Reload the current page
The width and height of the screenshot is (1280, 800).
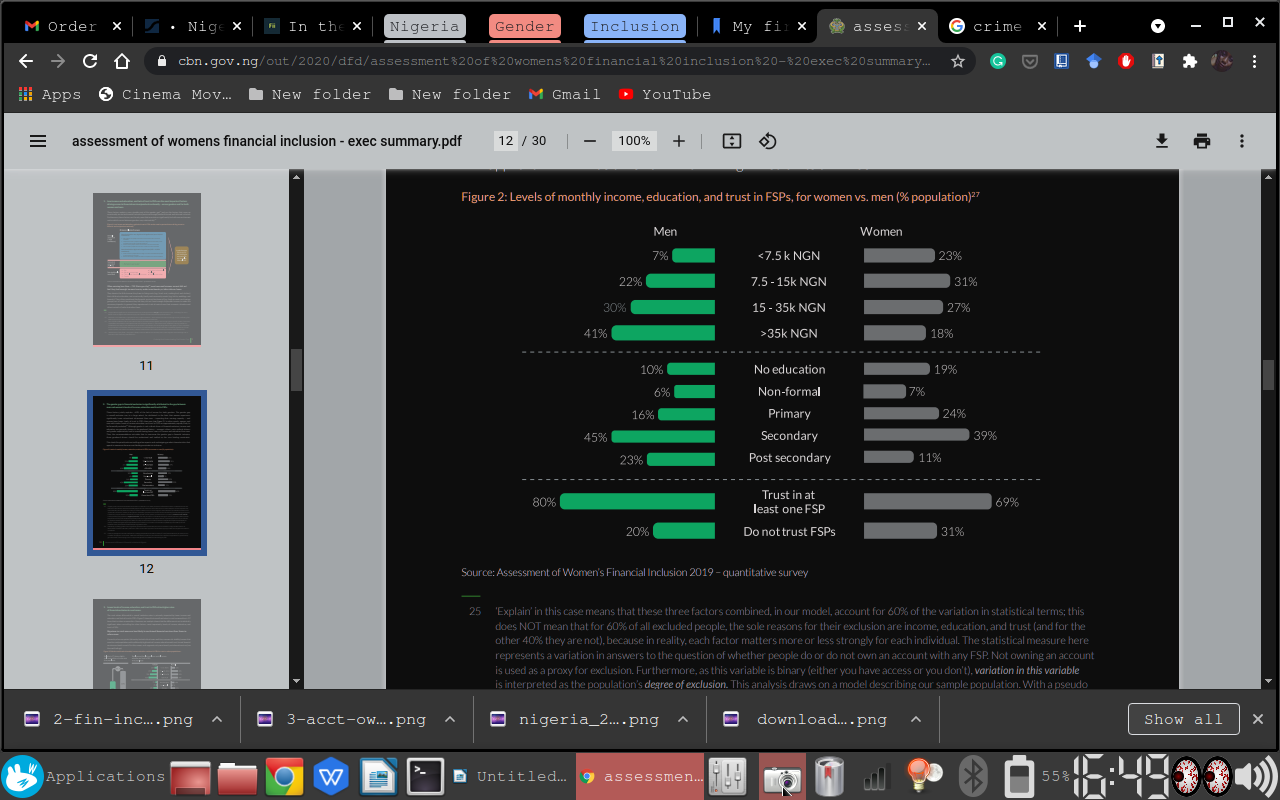pyautogui.click(x=90, y=61)
